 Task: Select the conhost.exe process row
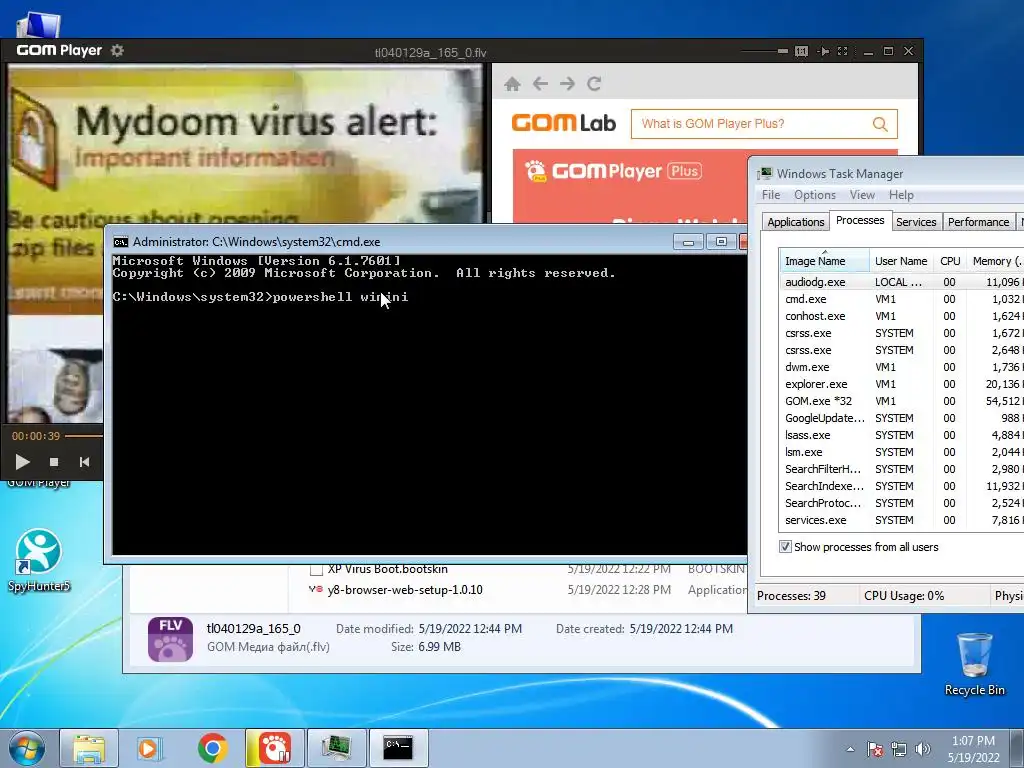[x=901, y=316]
